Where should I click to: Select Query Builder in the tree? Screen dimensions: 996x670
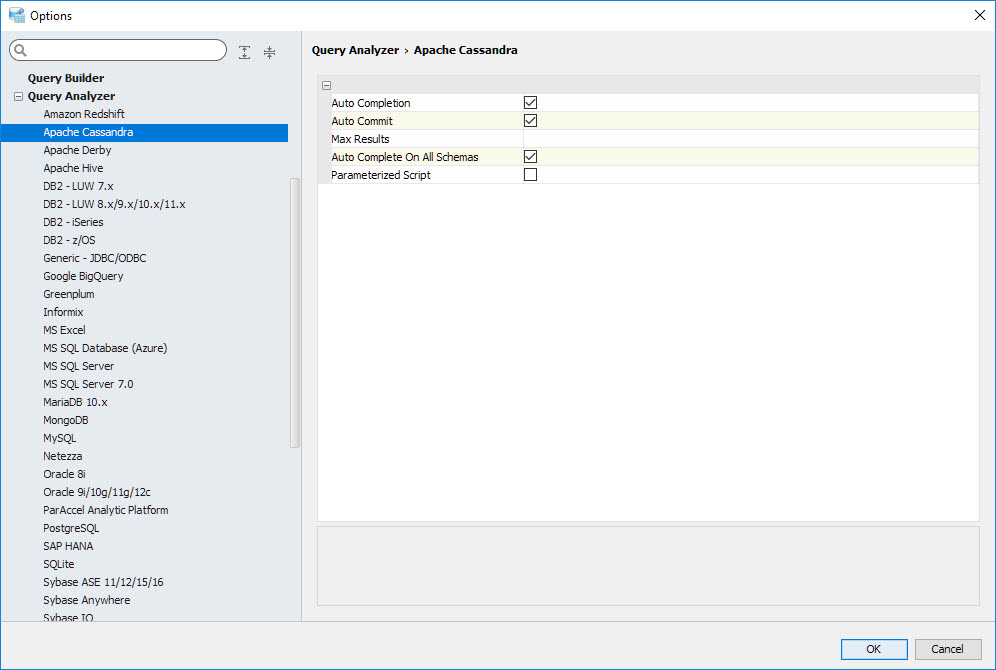coord(66,78)
